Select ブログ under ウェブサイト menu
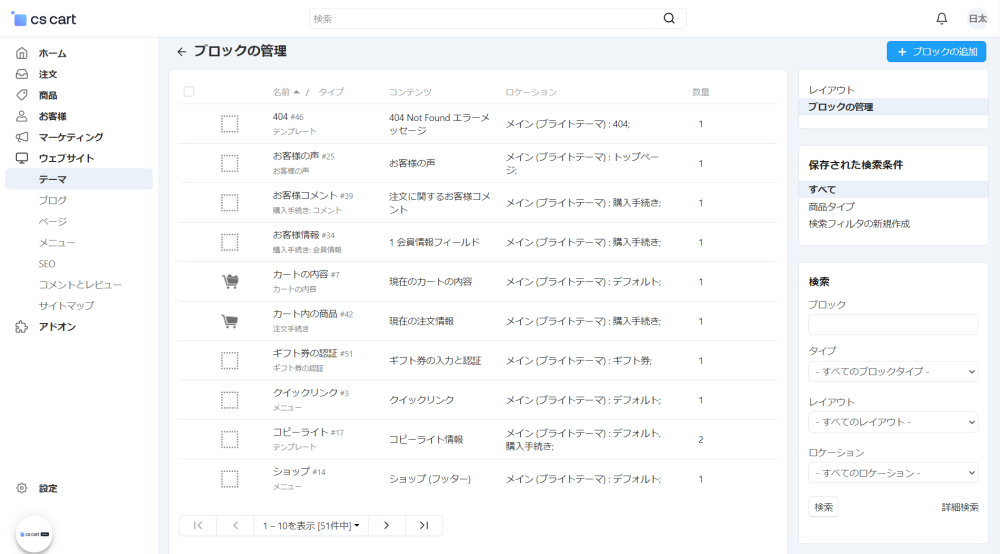This screenshot has width=1000, height=554. pyautogui.click(x=52, y=200)
